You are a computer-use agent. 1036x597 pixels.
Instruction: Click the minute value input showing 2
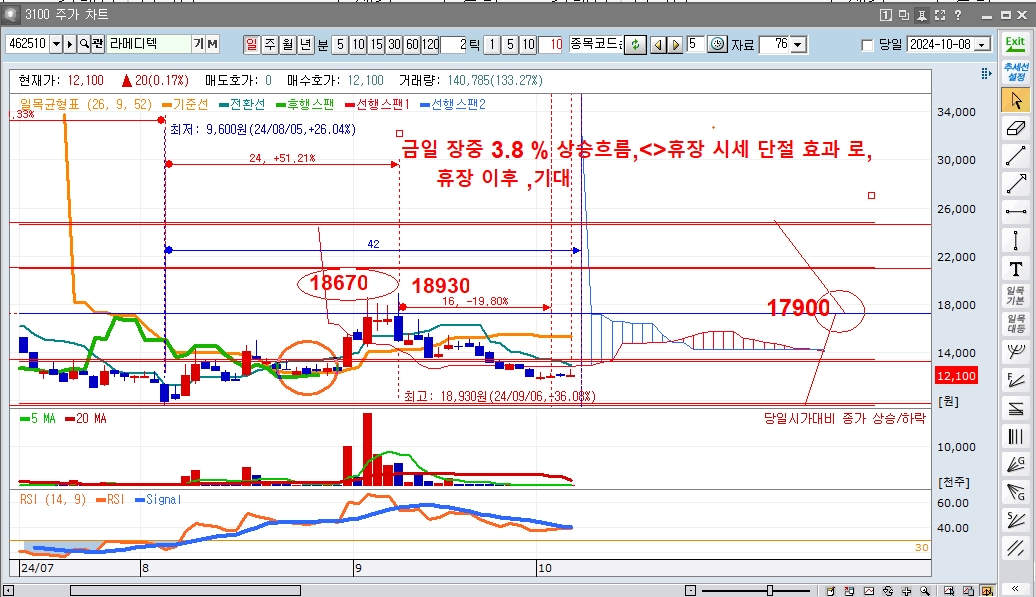[454, 44]
